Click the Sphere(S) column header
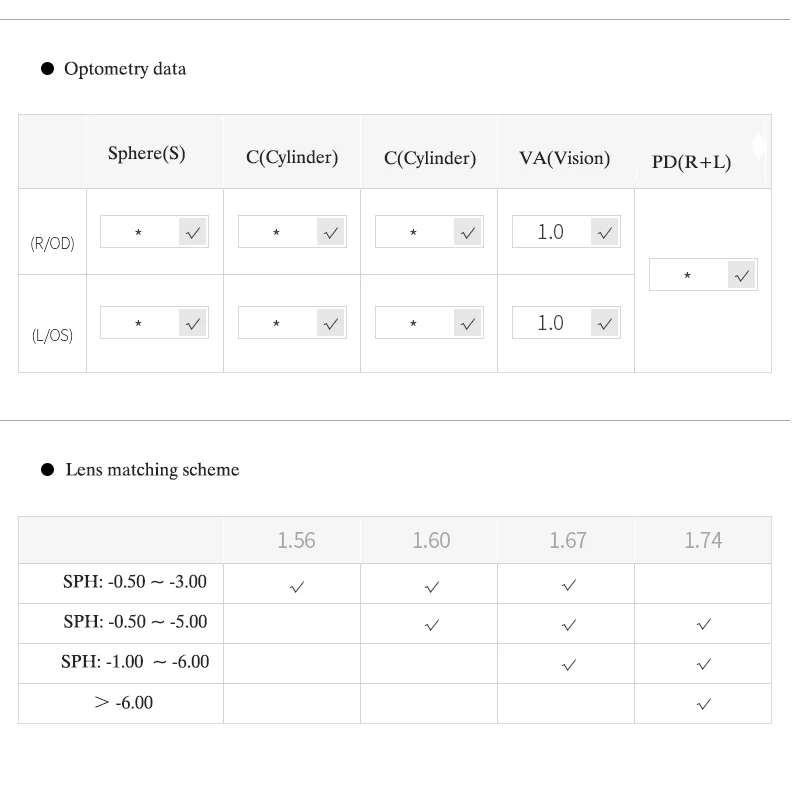 (146, 154)
